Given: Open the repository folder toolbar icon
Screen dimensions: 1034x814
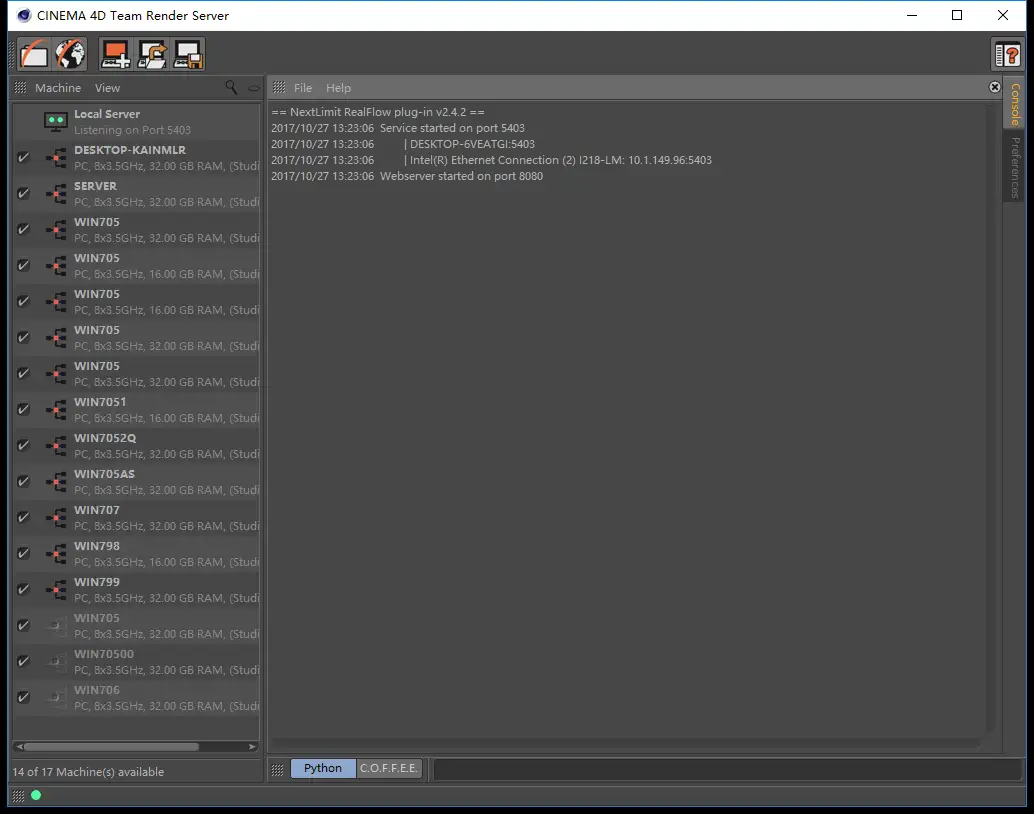Looking at the screenshot, I should click(x=34, y=54).
